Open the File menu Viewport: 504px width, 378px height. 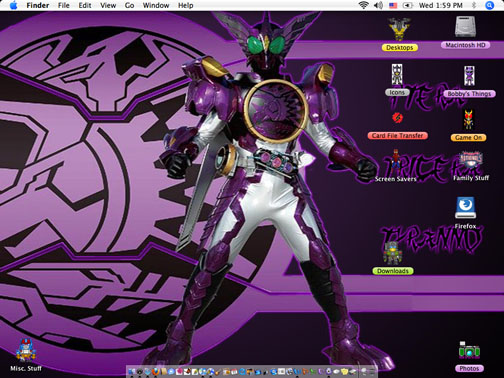tap(63, 5)
